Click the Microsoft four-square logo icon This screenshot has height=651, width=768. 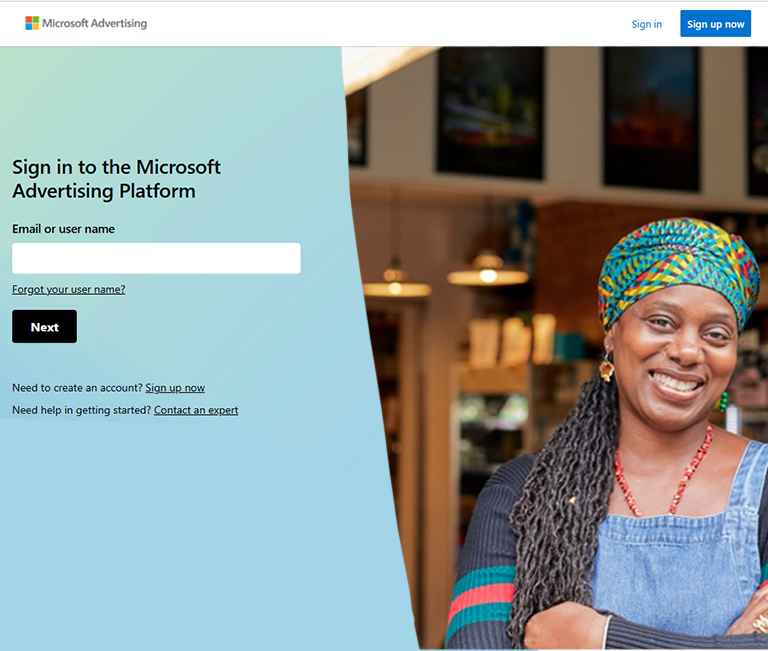coord(32,23)
